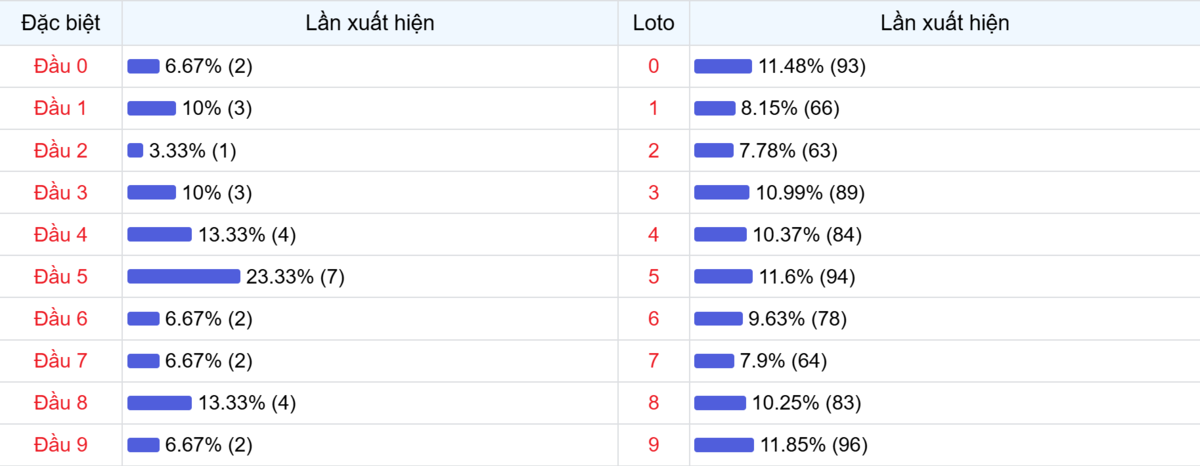
Task: Click Loto number 0 label
Action: coord(654,66)
